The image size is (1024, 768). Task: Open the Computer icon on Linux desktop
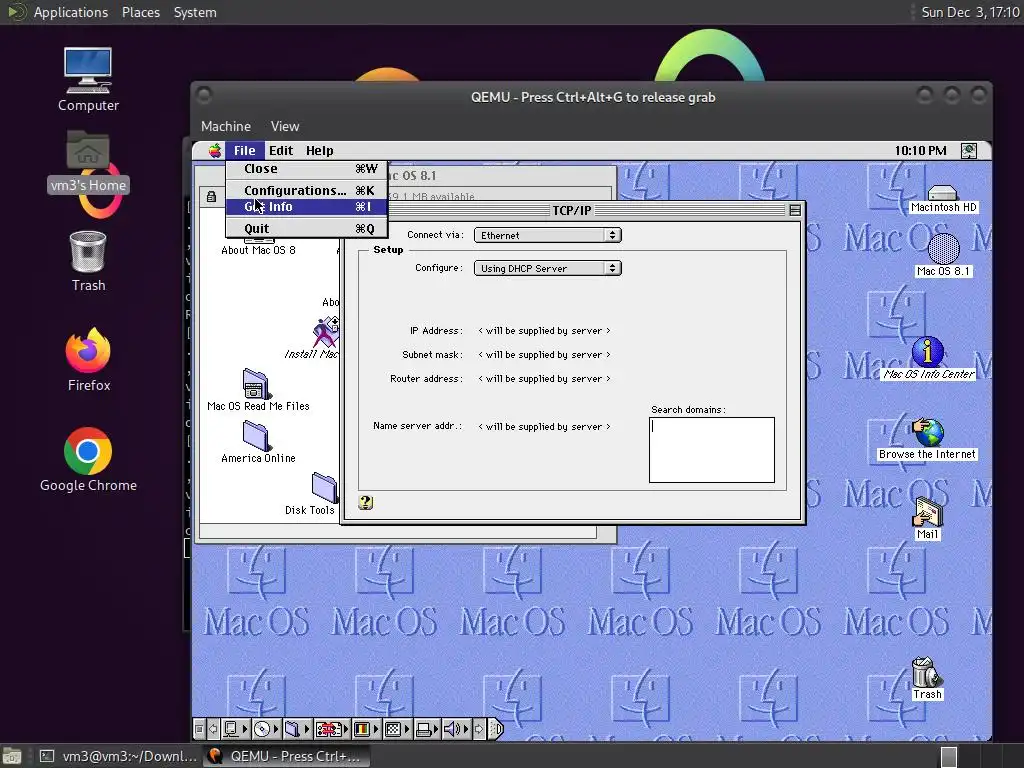[88, 80]
